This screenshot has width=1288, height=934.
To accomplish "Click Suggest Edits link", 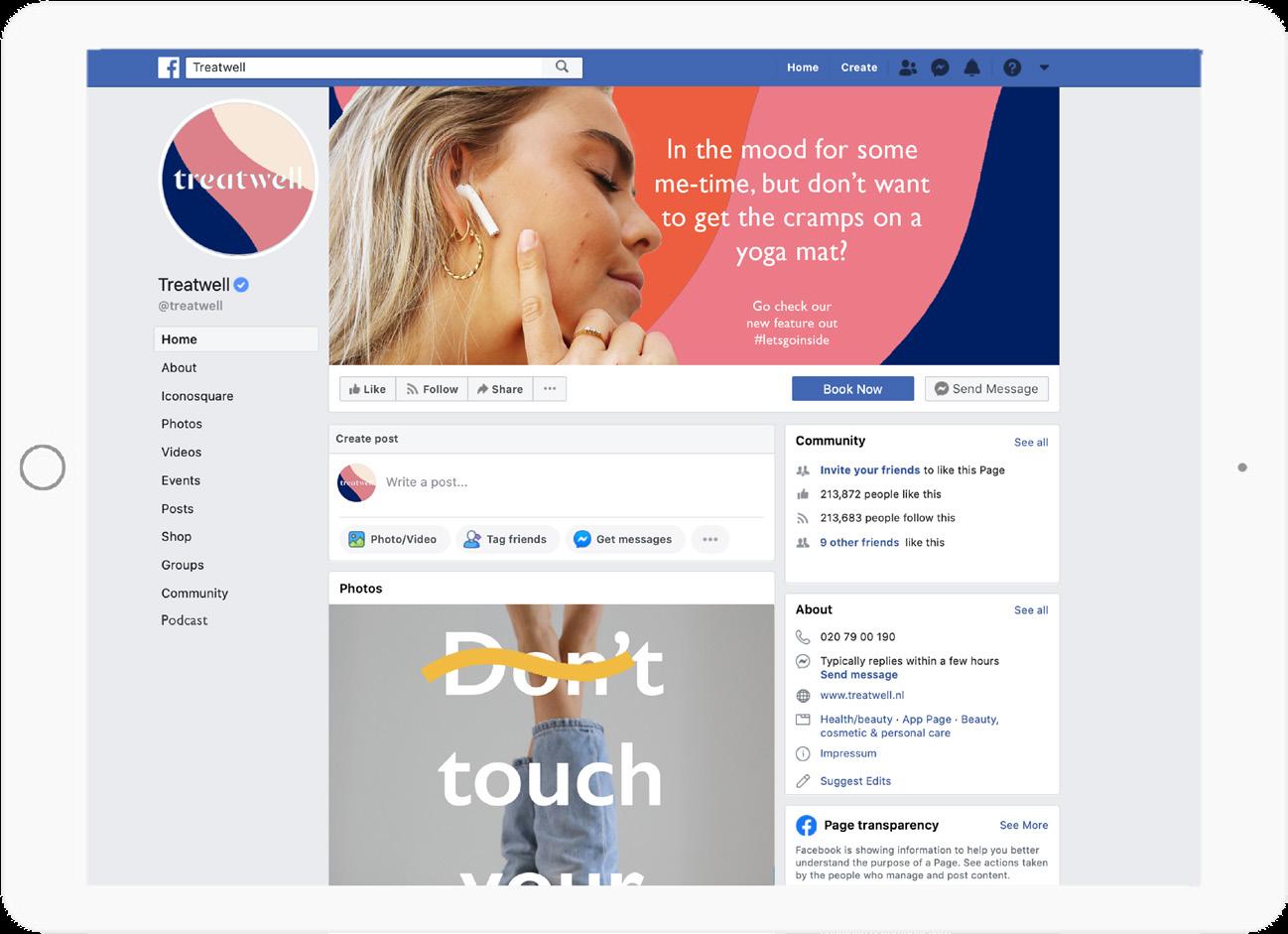I will tap(855, 781).
